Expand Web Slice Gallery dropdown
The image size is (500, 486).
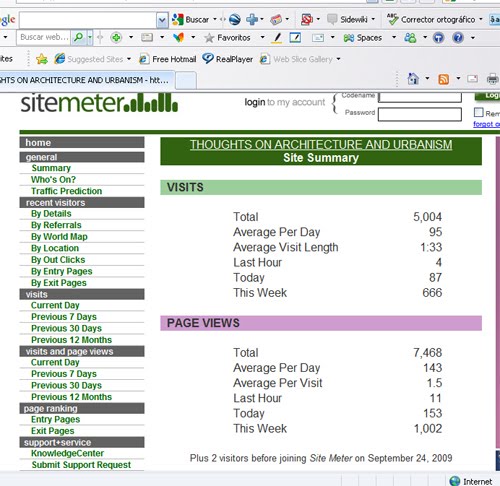click(x=338, y=59)
